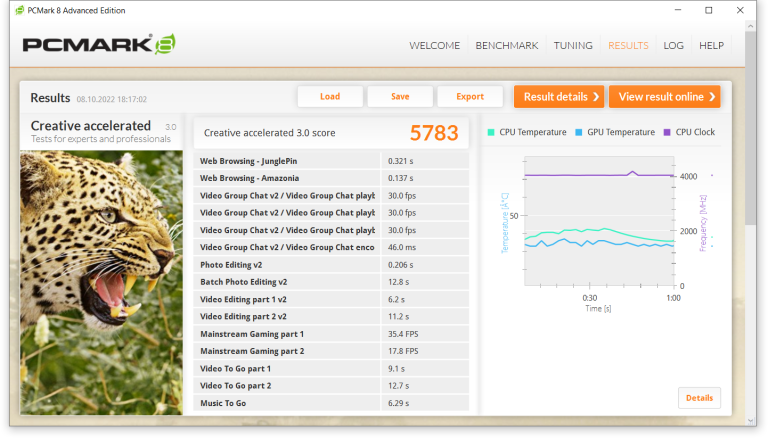Select the RESULTS tab

tap(628, 45)
